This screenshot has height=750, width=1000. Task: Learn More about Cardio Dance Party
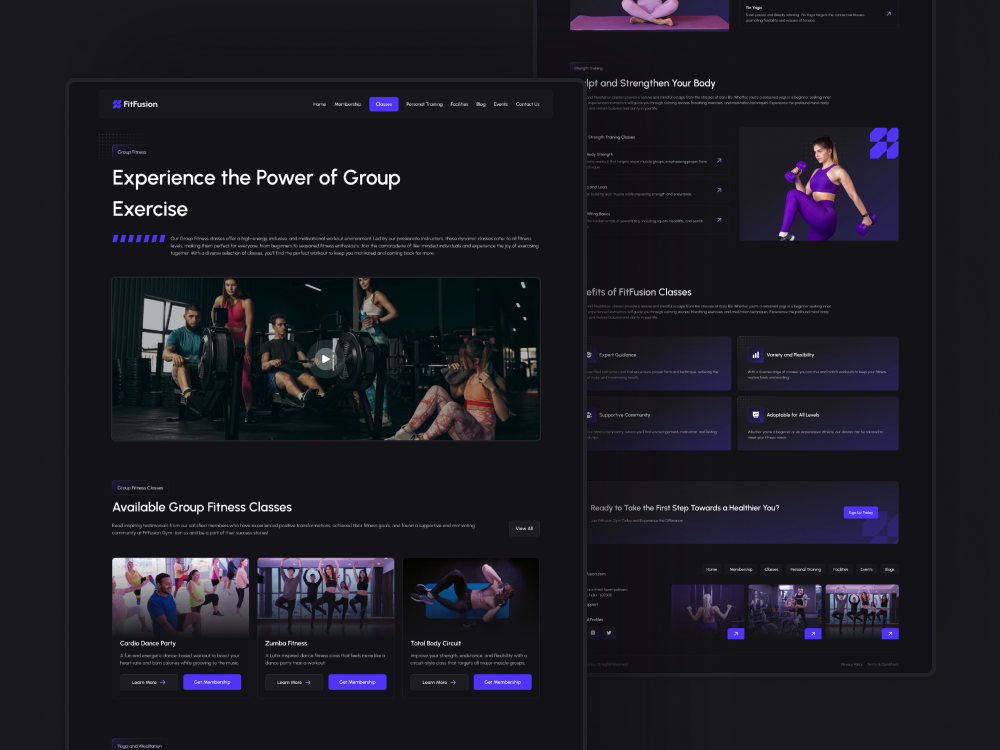coord(148,682)
